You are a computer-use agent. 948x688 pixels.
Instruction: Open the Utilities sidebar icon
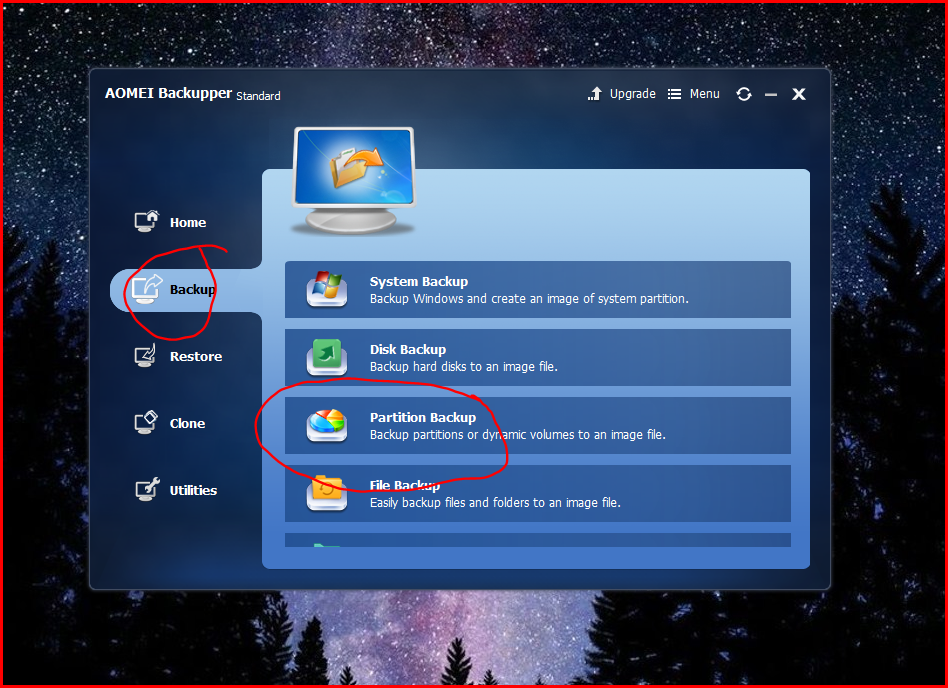pos(147,489)
